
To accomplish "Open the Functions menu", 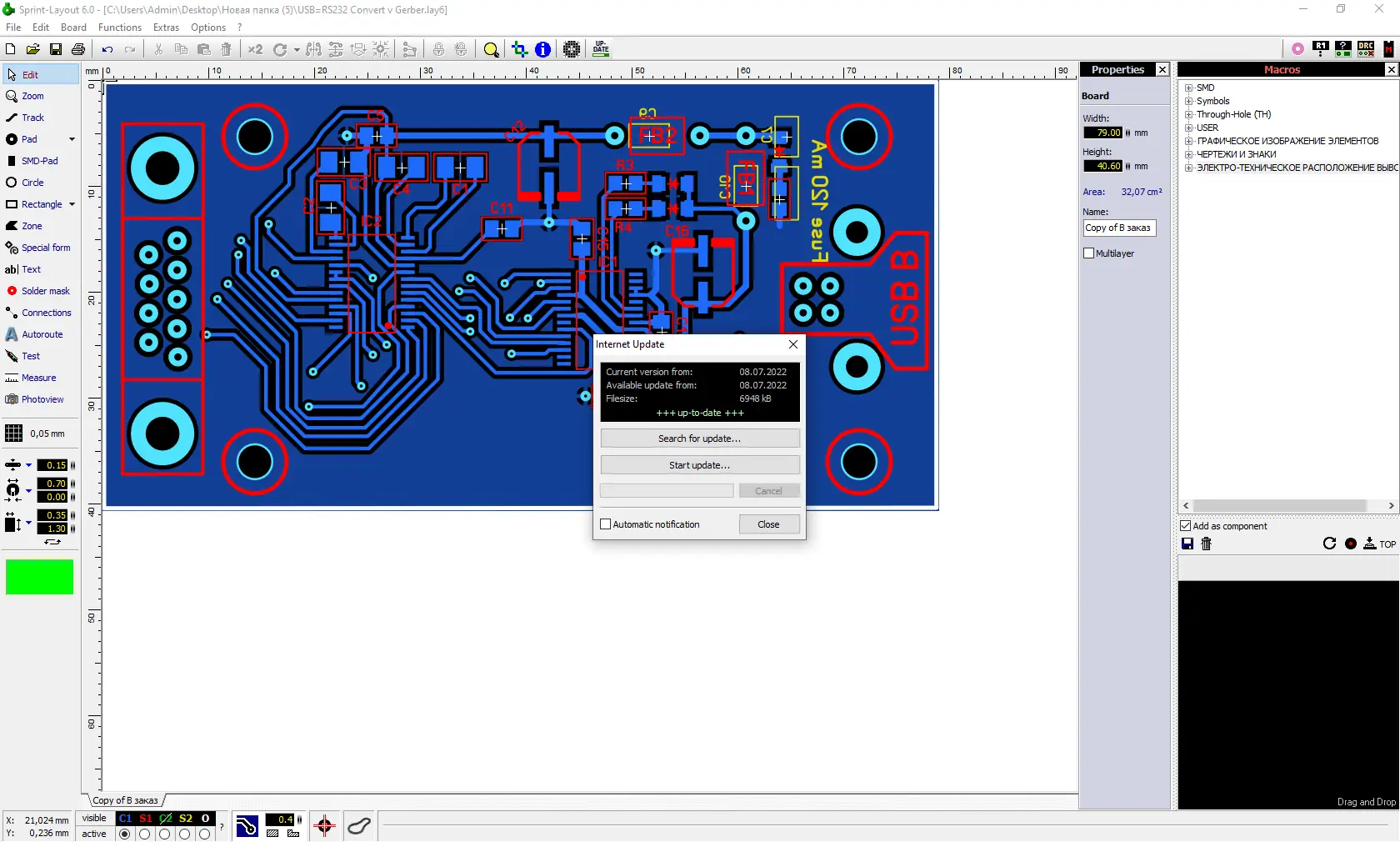I will point(120,28).
